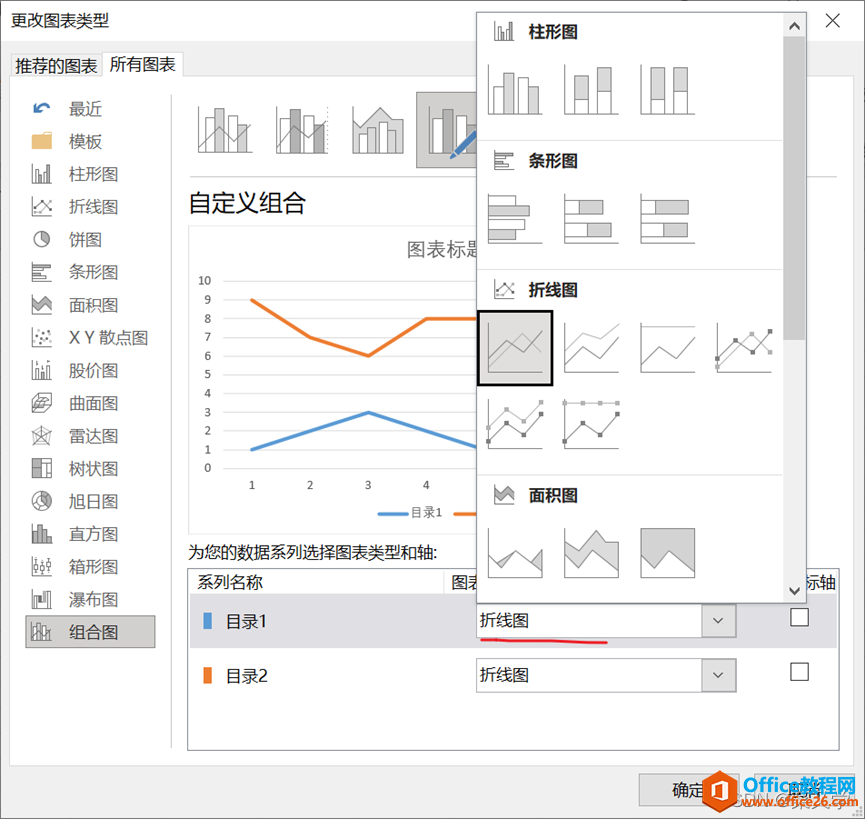Select stacked line chart icon in dropdown
The height and width of the screenshot is (819, 865).
pyautogui.click(x=591, y=348)
